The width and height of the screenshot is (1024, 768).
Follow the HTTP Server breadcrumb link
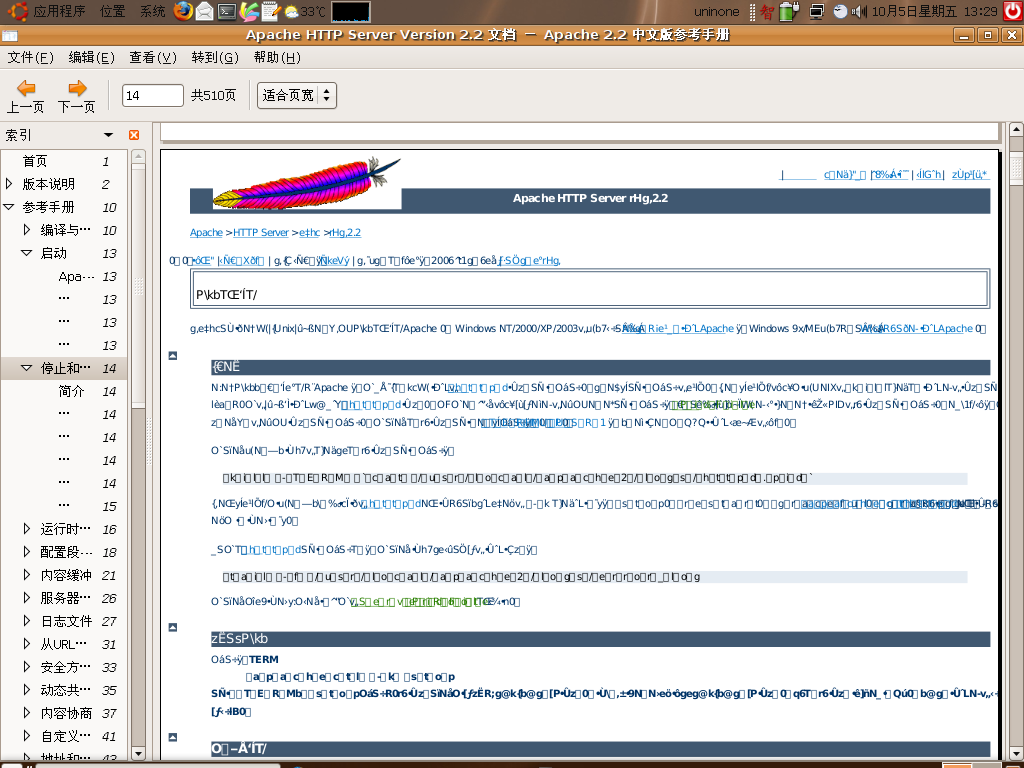(x=261, y=232)
